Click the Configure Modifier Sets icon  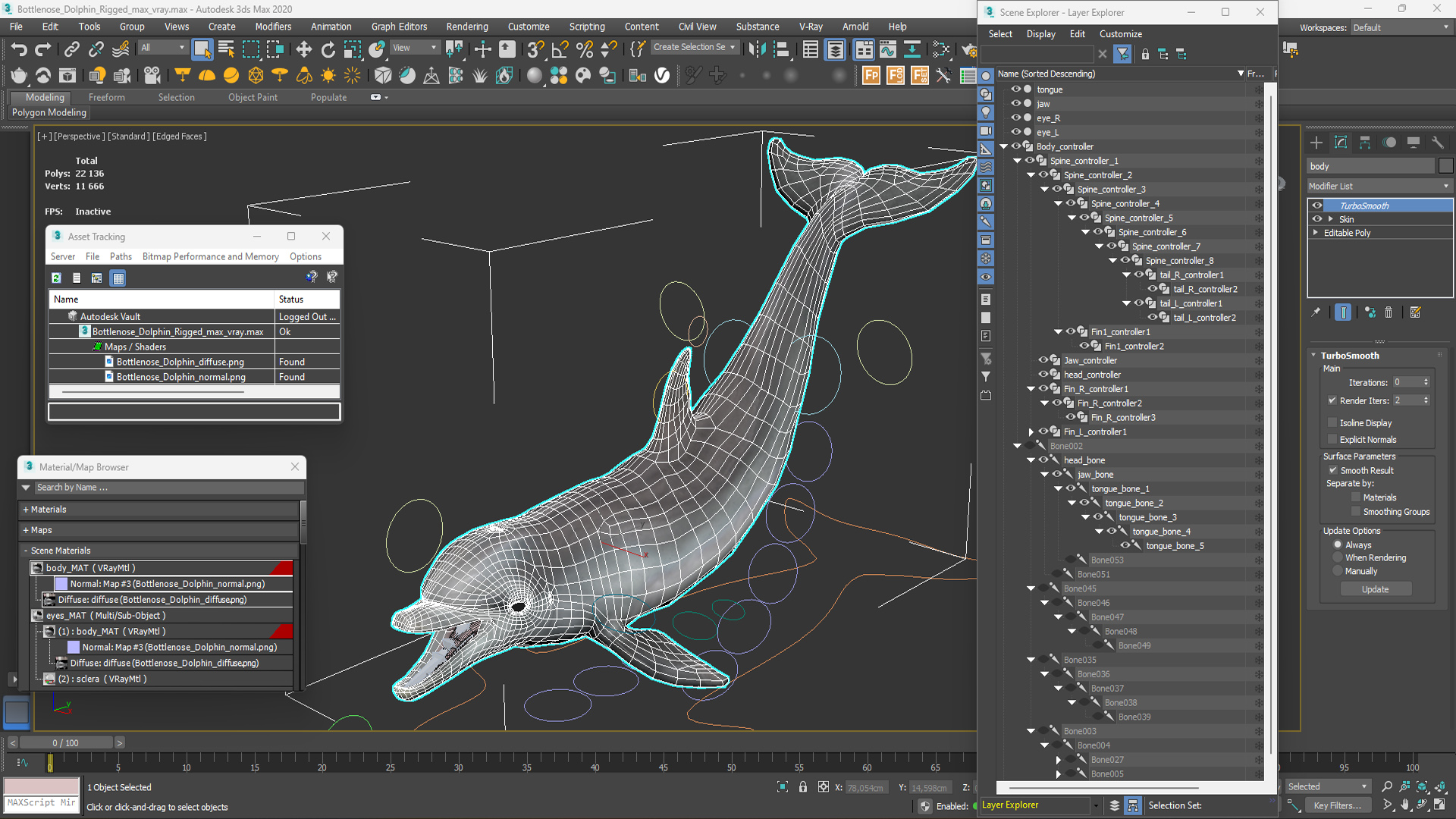point(1415,312)
